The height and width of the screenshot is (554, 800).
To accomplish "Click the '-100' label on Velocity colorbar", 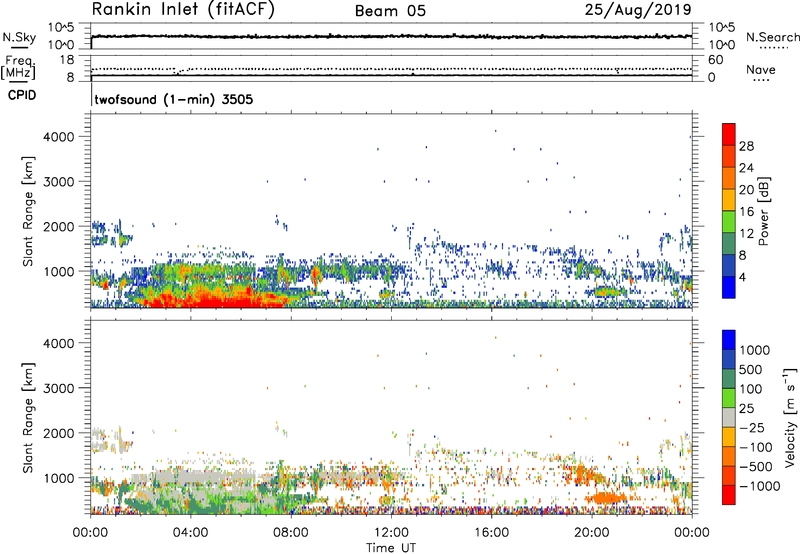I will tap(756, 447).
